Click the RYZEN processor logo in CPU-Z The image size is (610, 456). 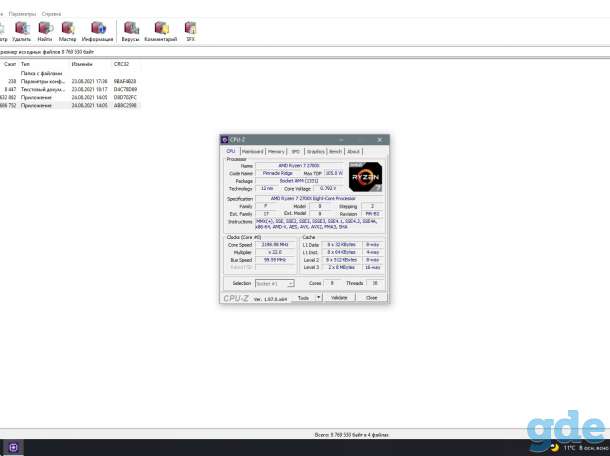coord(365,177)
